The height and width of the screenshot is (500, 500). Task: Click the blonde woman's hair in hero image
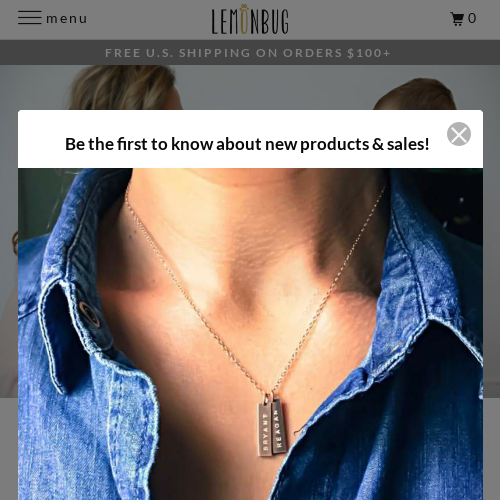click(123, 87)
